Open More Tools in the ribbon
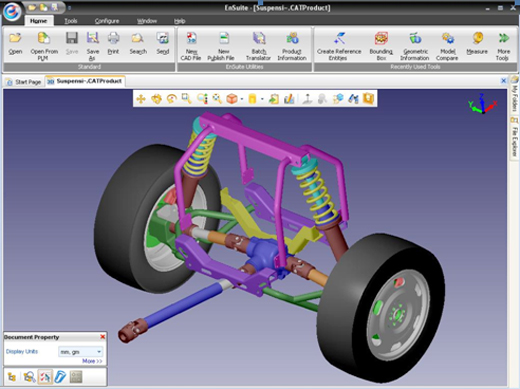Image resolution: width=520 pixels, height=389 pixels. coord(503,38)
